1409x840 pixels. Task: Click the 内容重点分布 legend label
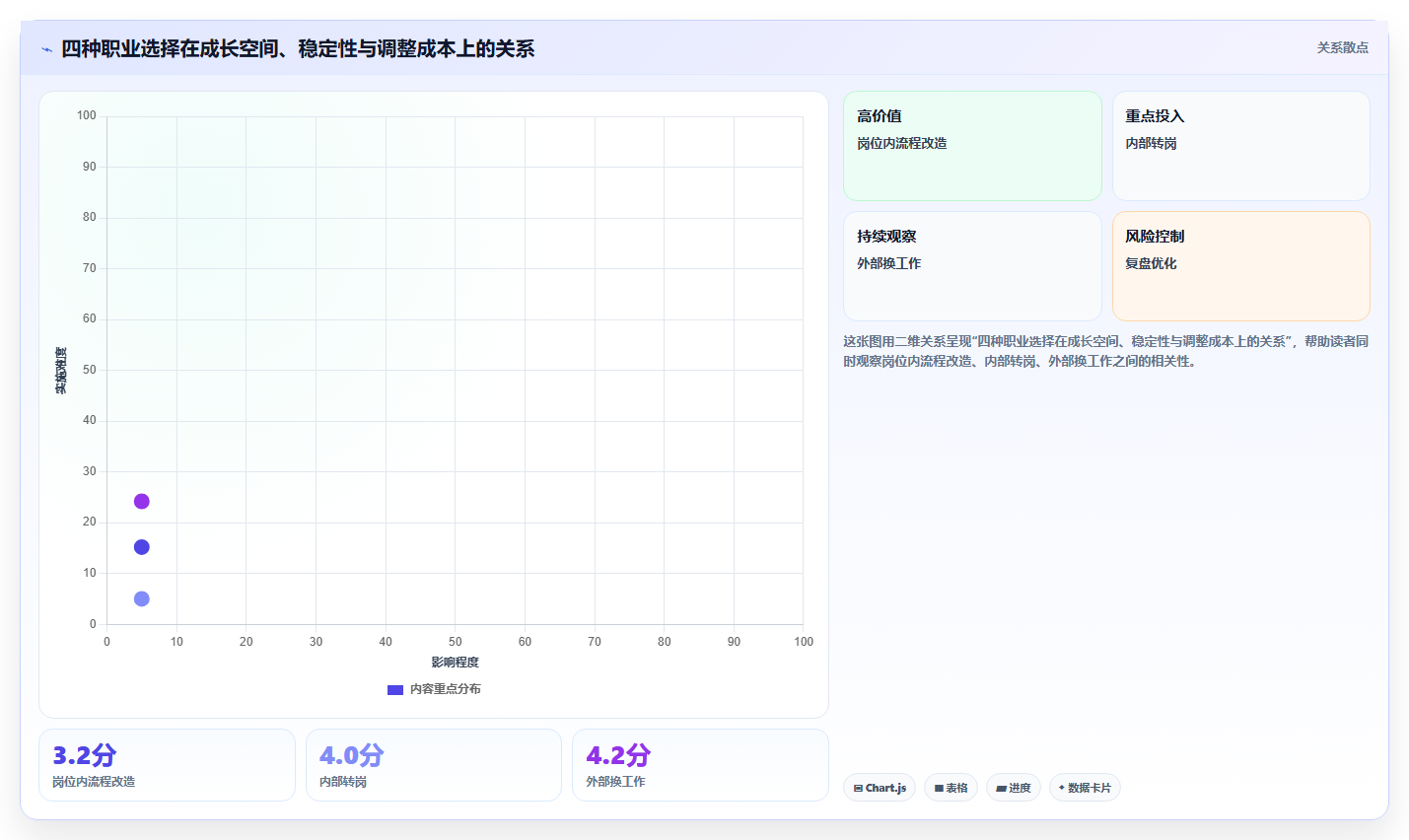tap(446, 689)
